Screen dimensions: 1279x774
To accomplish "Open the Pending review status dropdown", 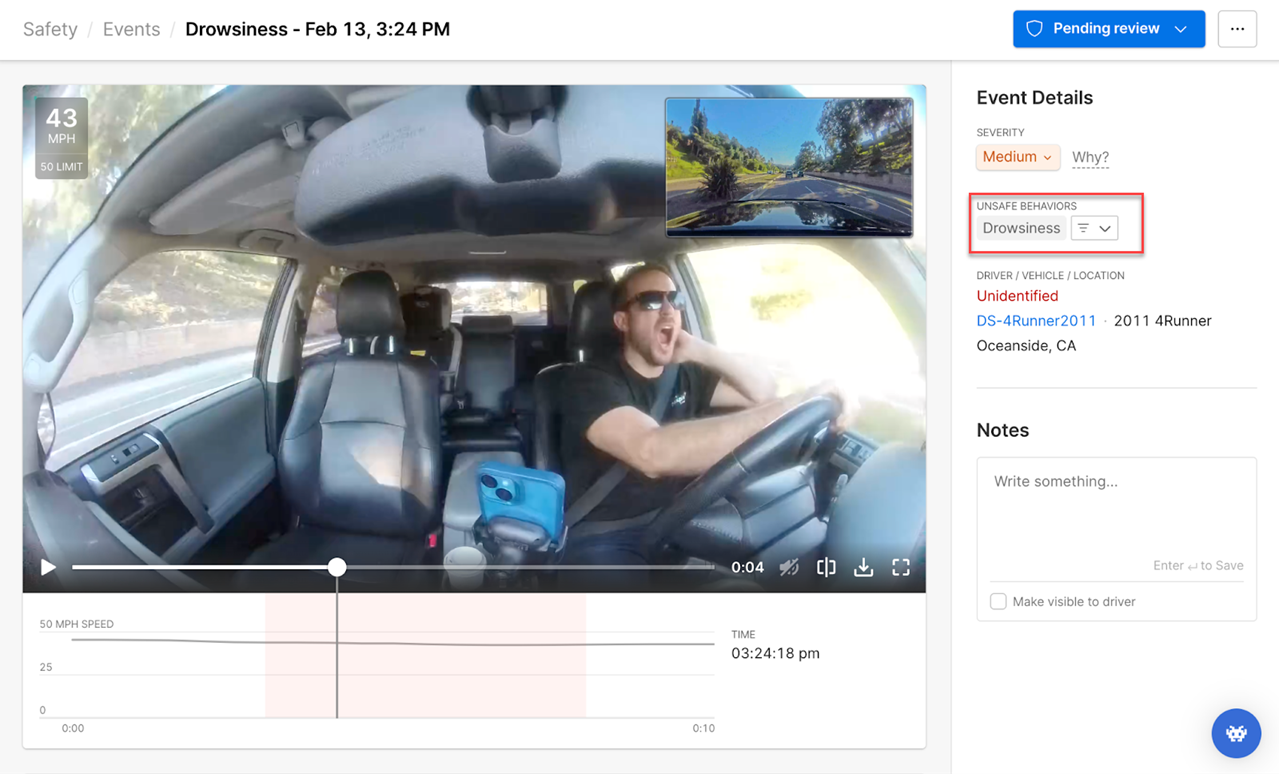I will (1108, 29).
